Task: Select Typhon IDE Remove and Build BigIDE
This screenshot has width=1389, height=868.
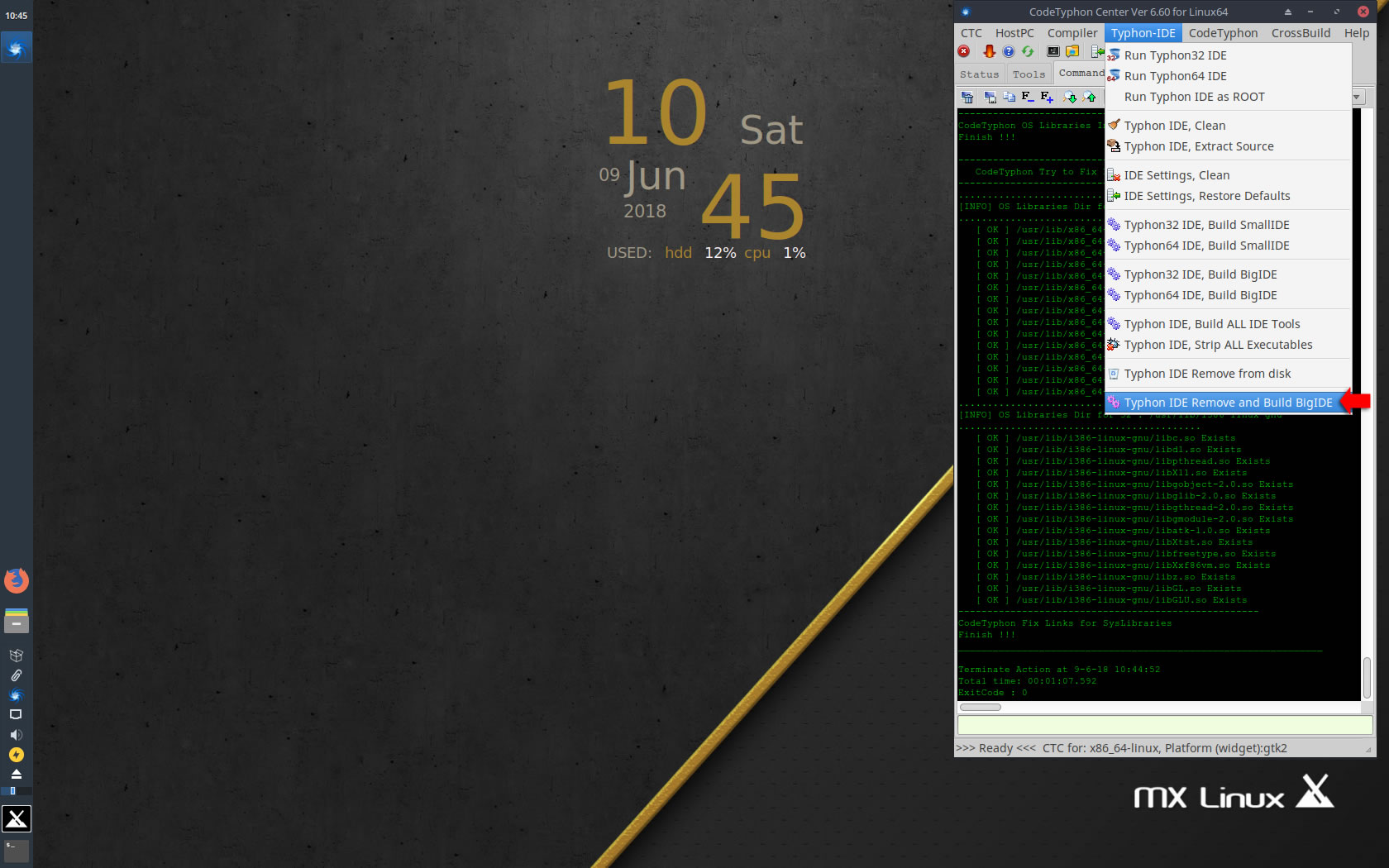Action: point(1228,403)
